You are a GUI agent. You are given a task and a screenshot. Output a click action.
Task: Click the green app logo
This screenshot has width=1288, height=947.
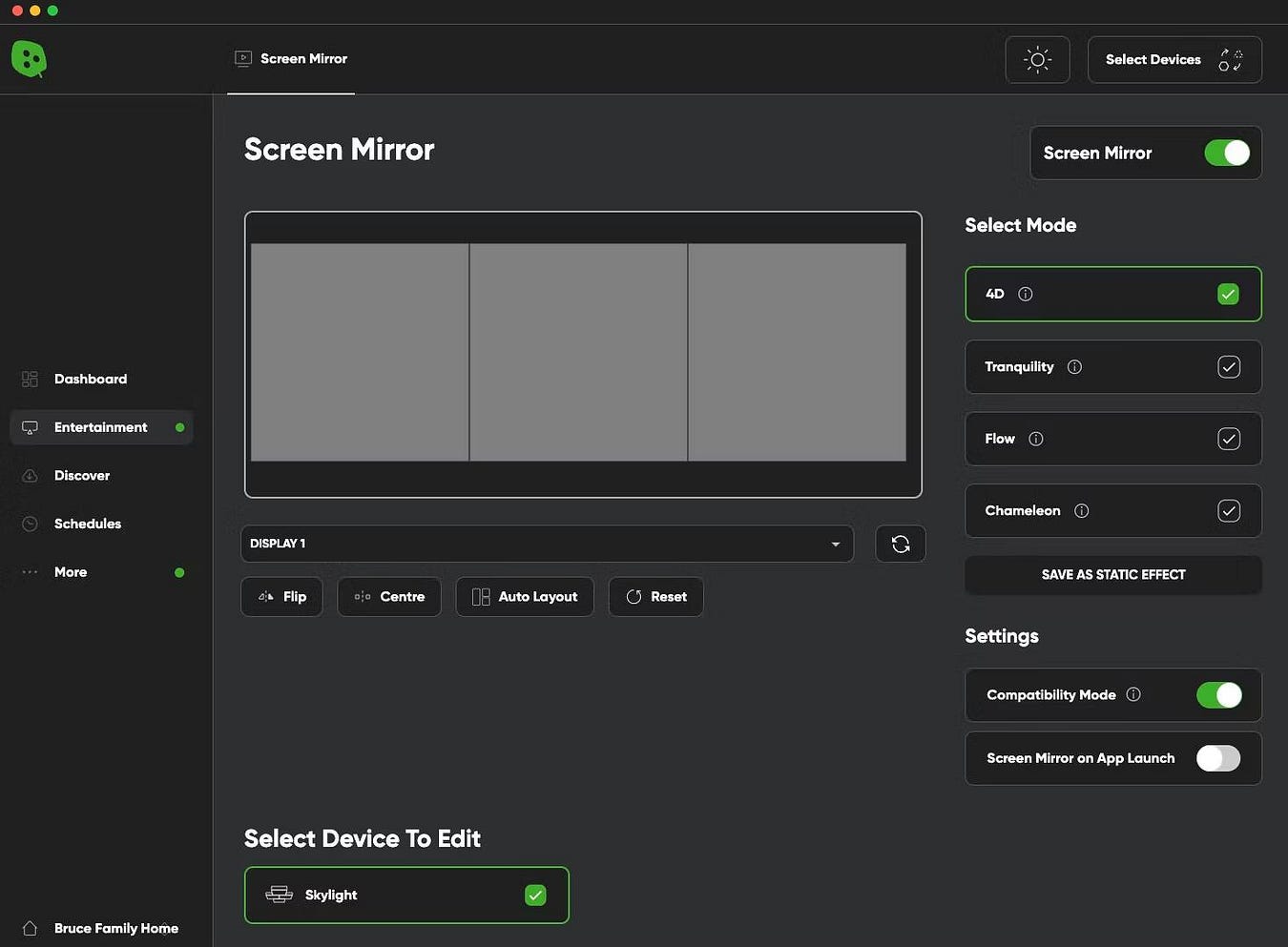[x=29, y=59]
